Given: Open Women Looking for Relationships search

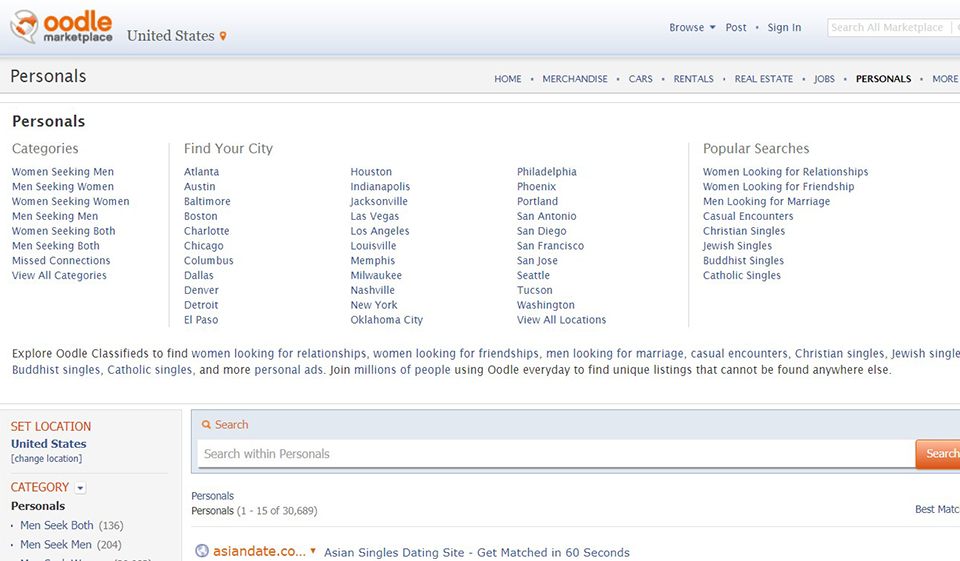Looking at the screenshot, I should [786, 171].
